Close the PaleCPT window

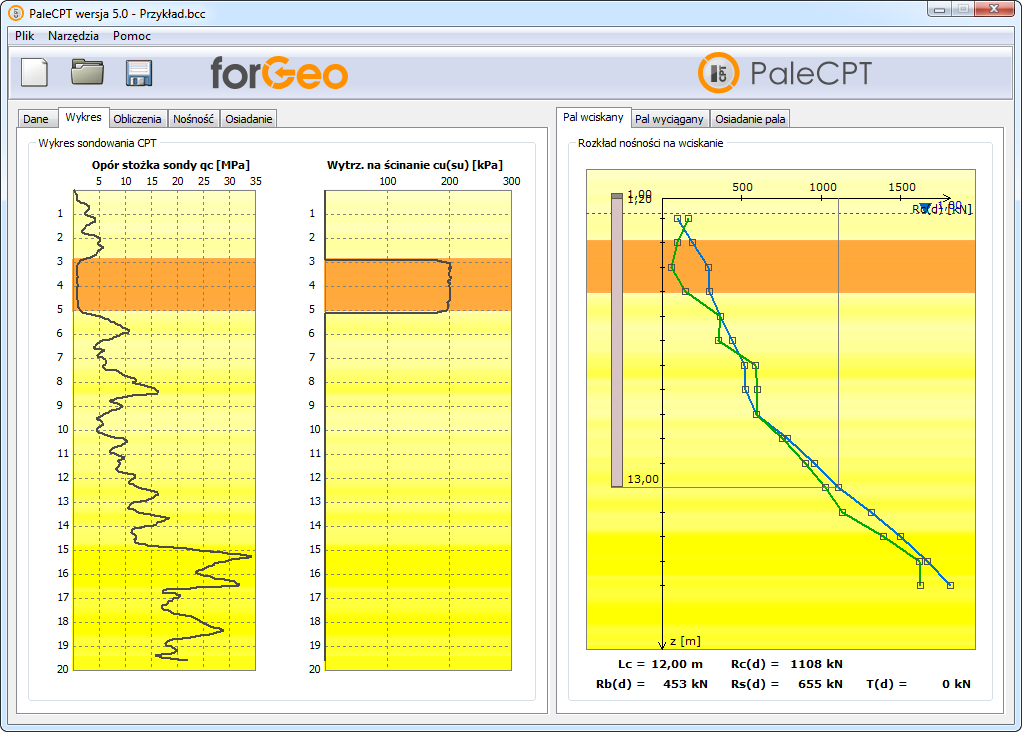(994, 10)
